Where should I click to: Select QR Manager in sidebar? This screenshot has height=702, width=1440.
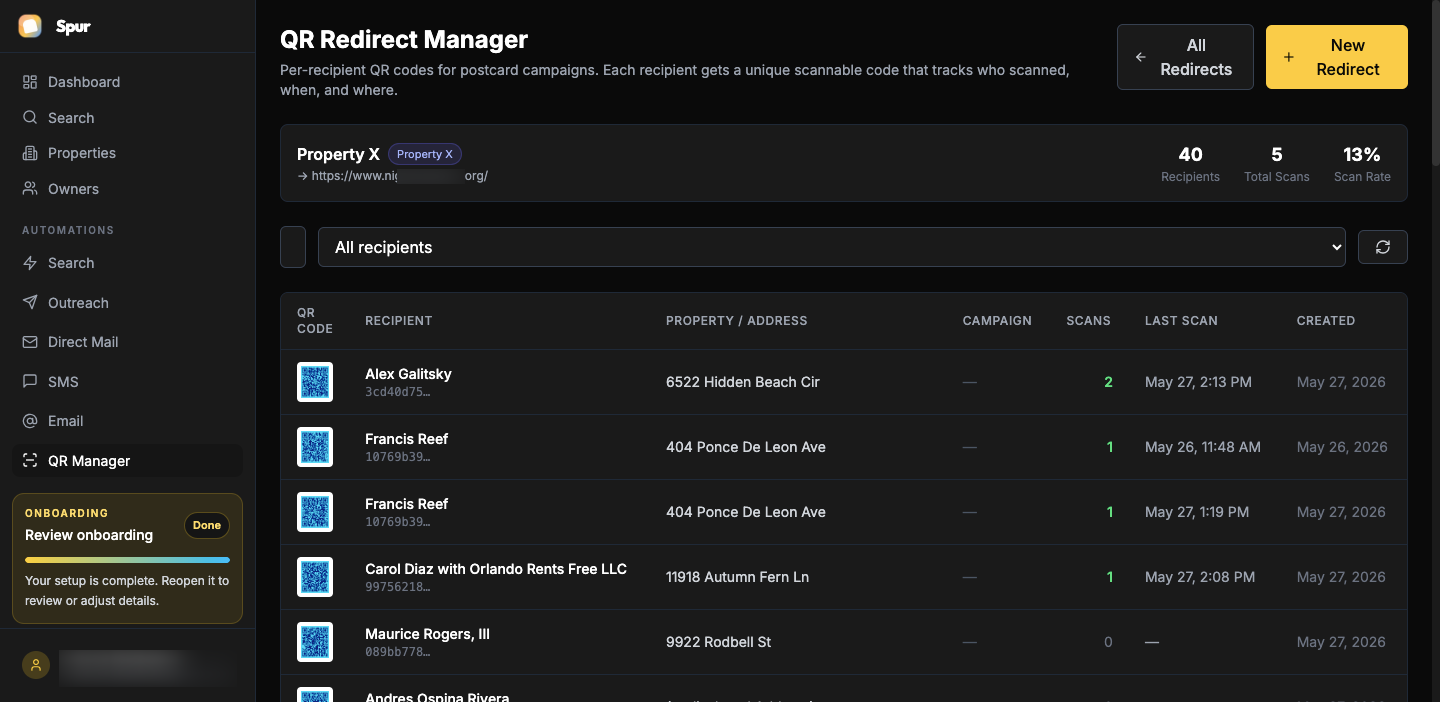coord(128,461)
